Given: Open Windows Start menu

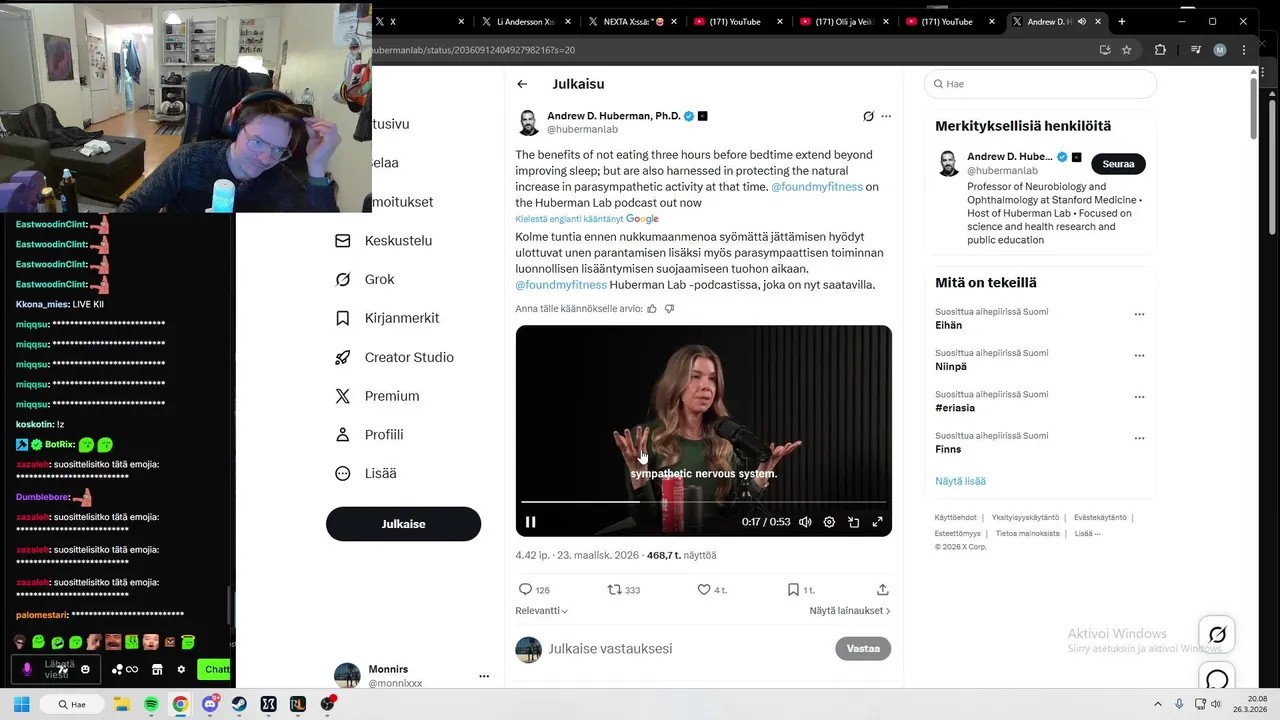Looking at the screenshot, I should click(x=21, y=704).
